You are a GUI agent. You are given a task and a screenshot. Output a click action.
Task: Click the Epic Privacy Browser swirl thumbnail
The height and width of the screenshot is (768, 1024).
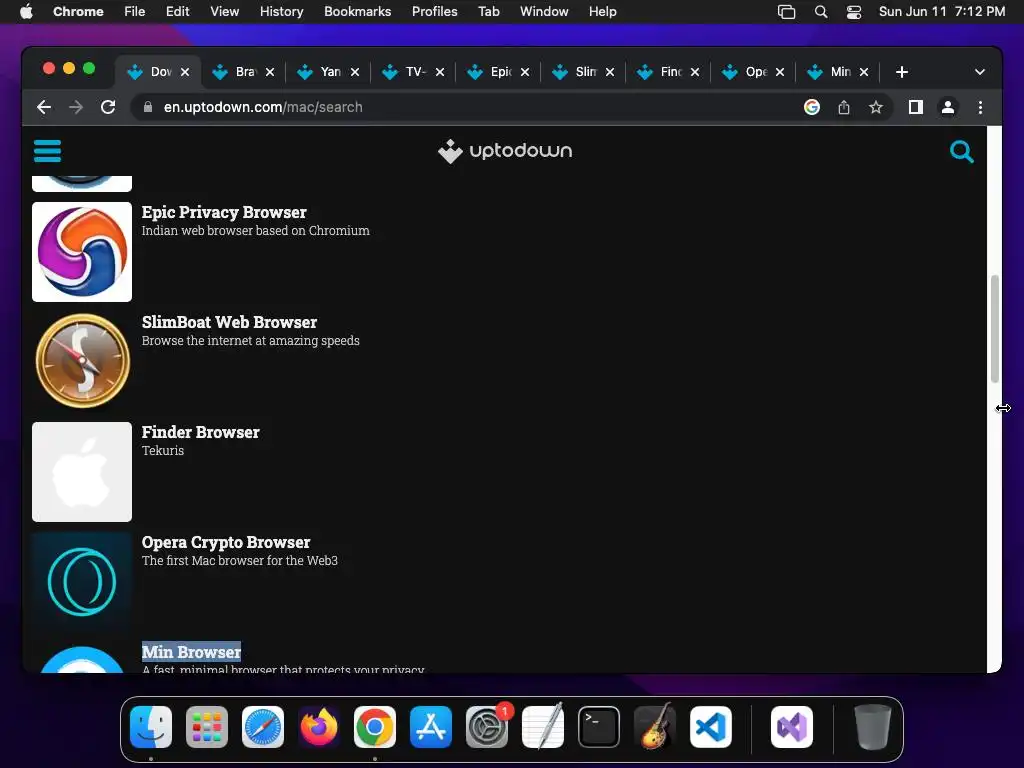[x=82, y=251]
